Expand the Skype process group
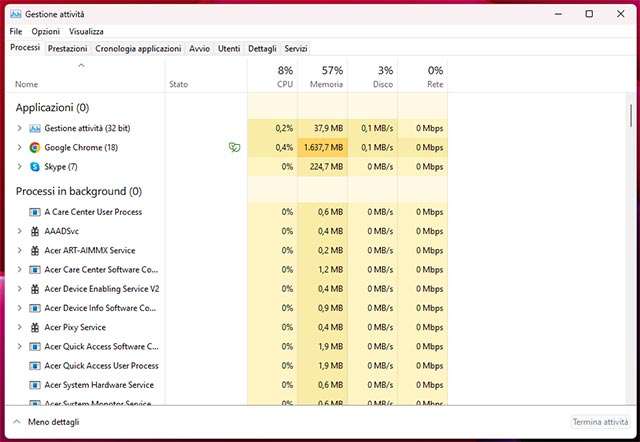 click(19, 166)
